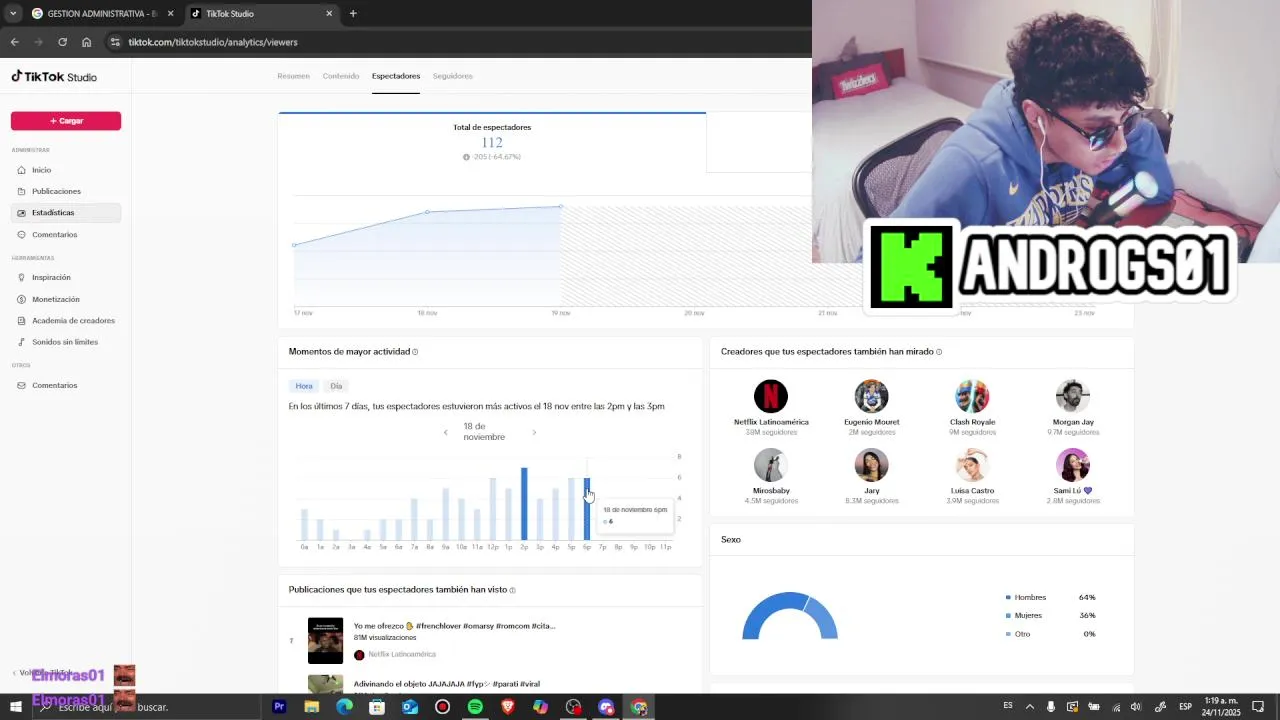
Task: Go to browser home page button
Action: click(x=87, y=42)
